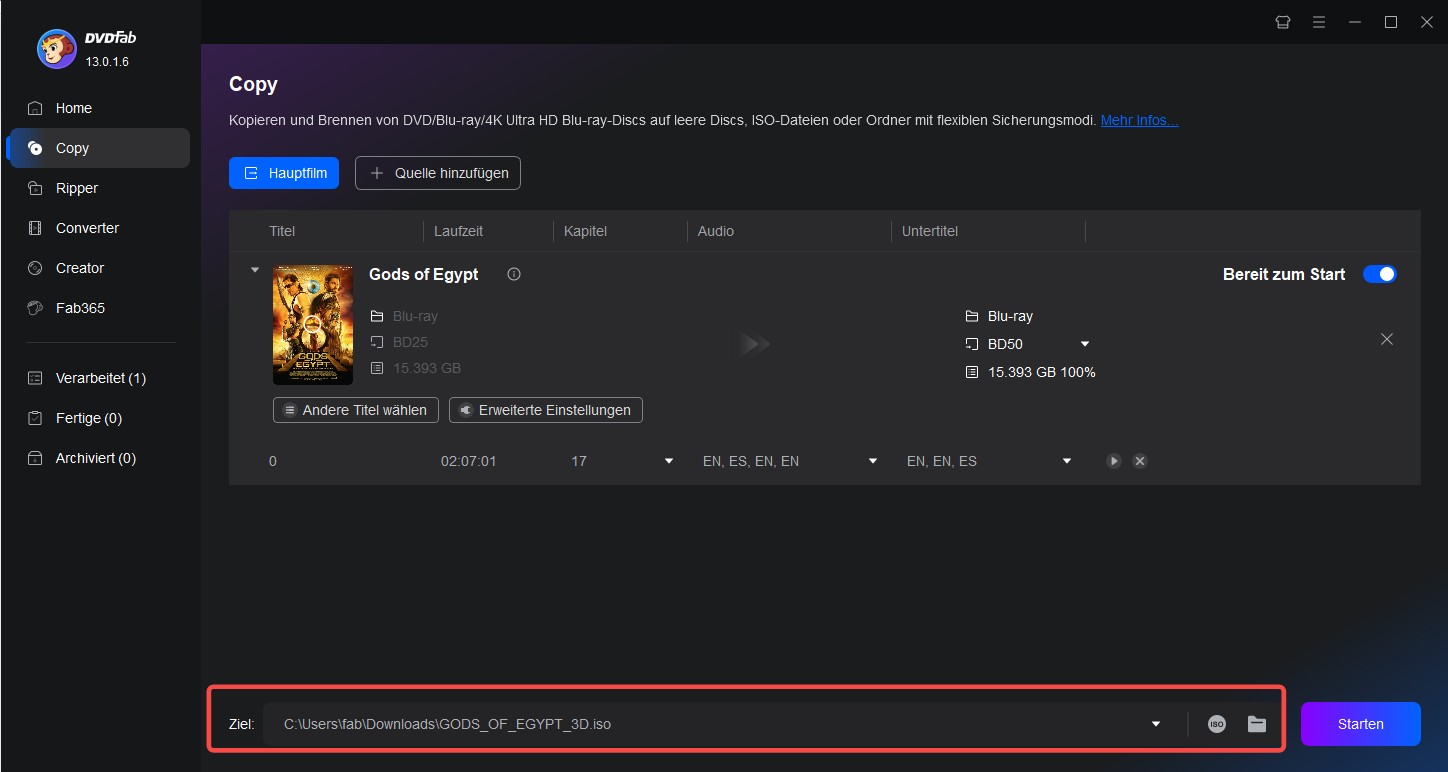Image resolution: width=1448 pixels, height=772 pixels.
Task: Open the BD50 output size dropdown
Action: click(1085, 344)
